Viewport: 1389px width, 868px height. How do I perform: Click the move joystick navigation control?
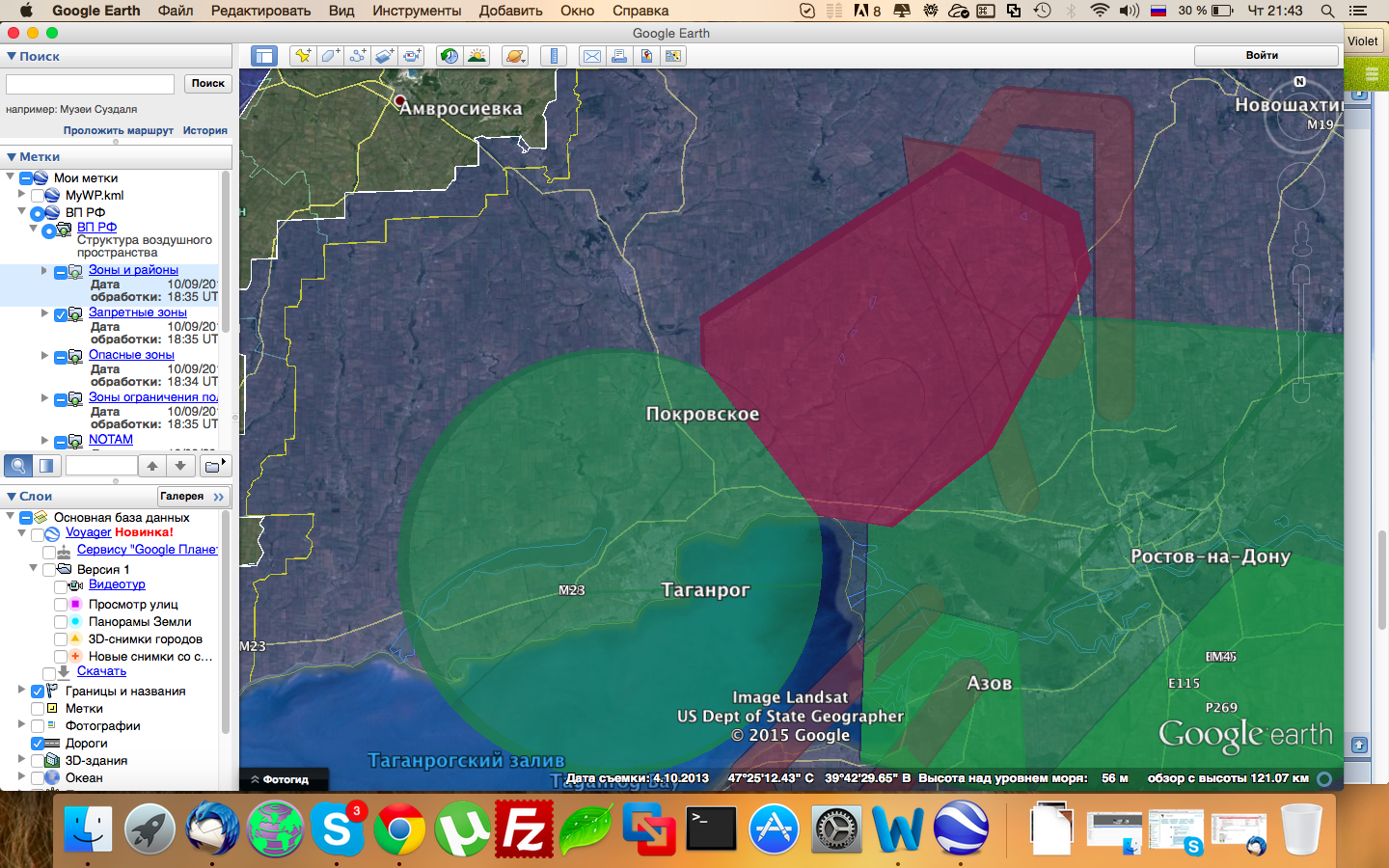1300,185
